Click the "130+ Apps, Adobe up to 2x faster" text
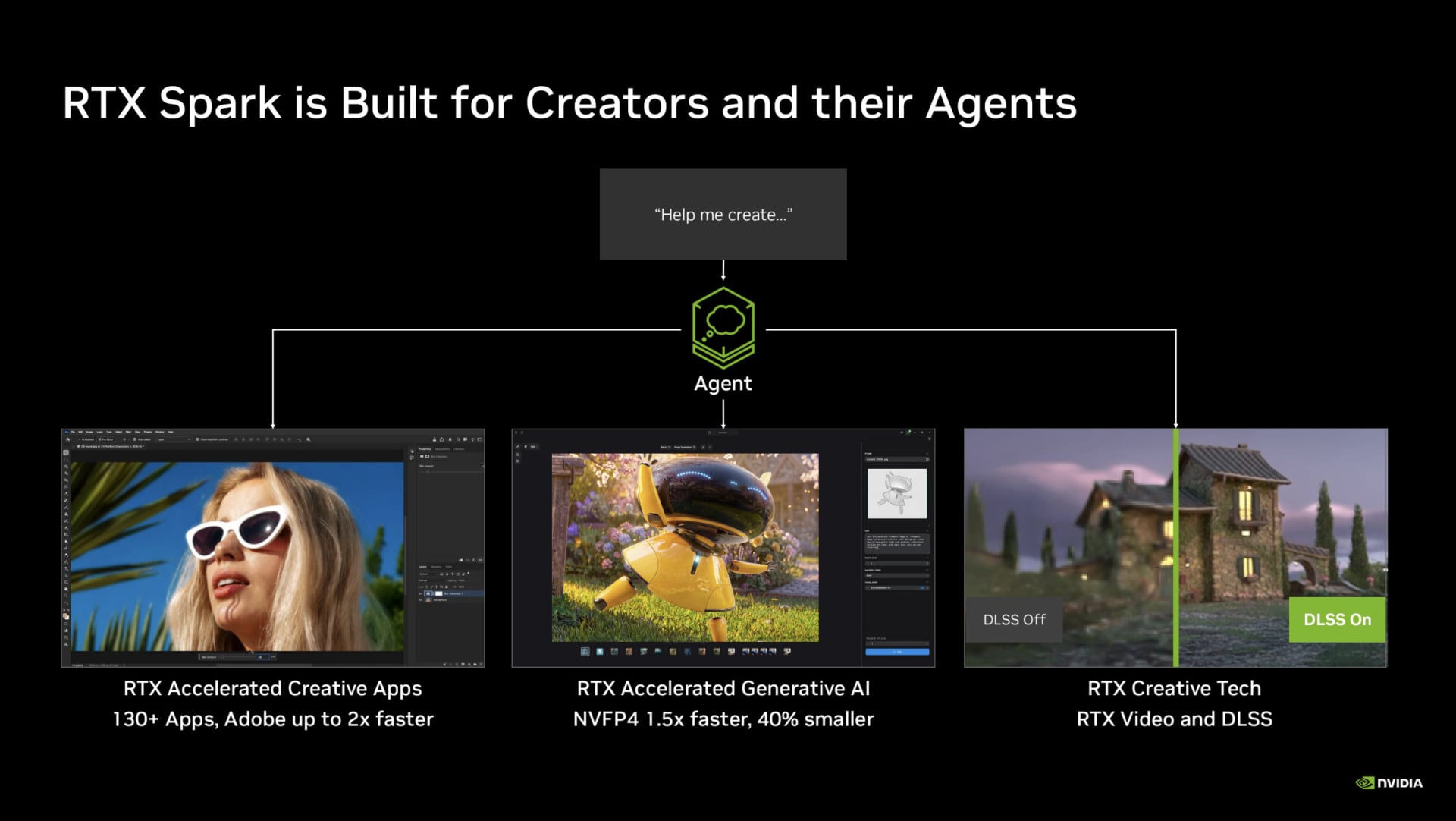Screen dimensions: 1456x821 (272, 719)
